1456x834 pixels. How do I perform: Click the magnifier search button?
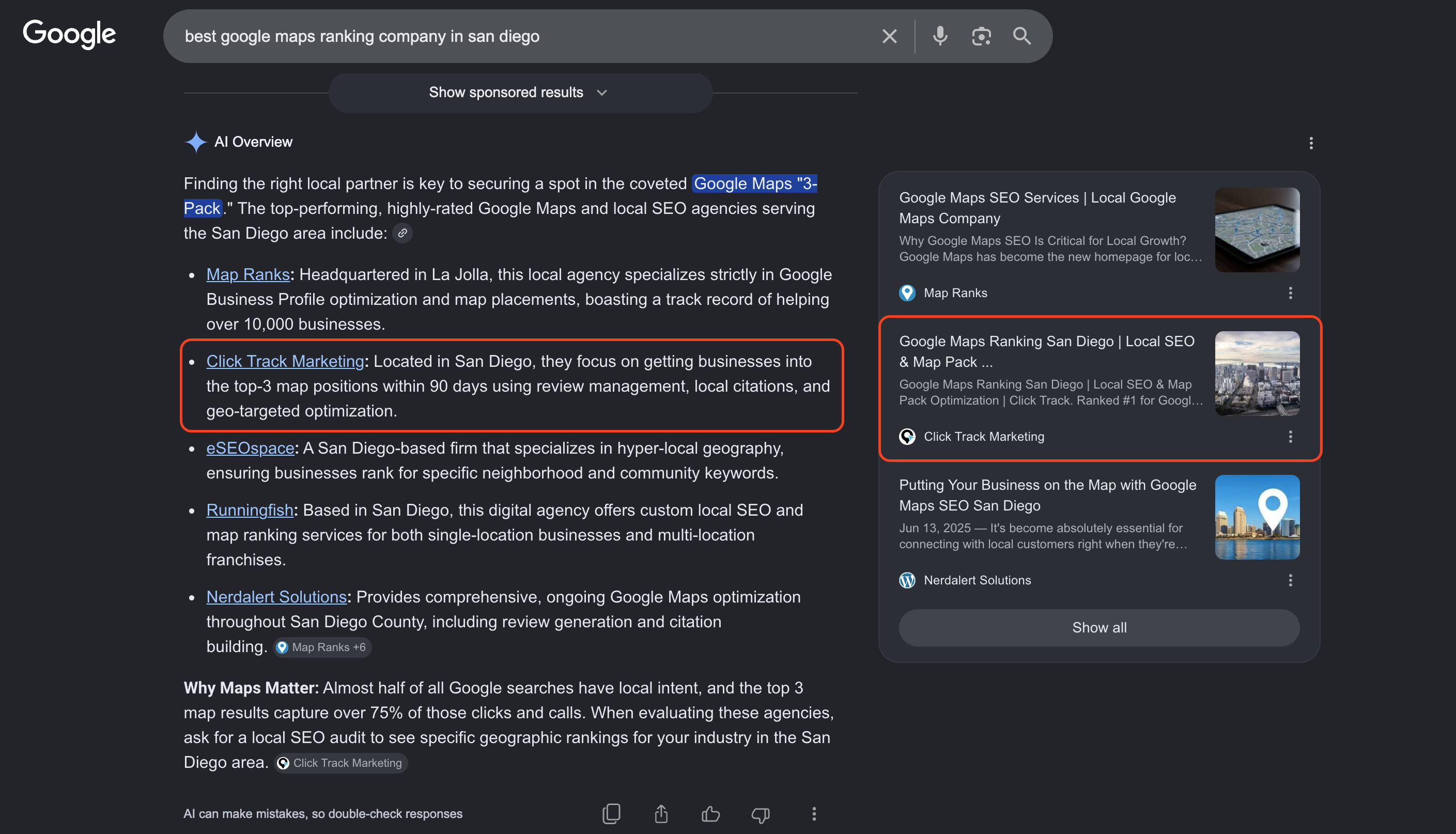coord(1022,36)
